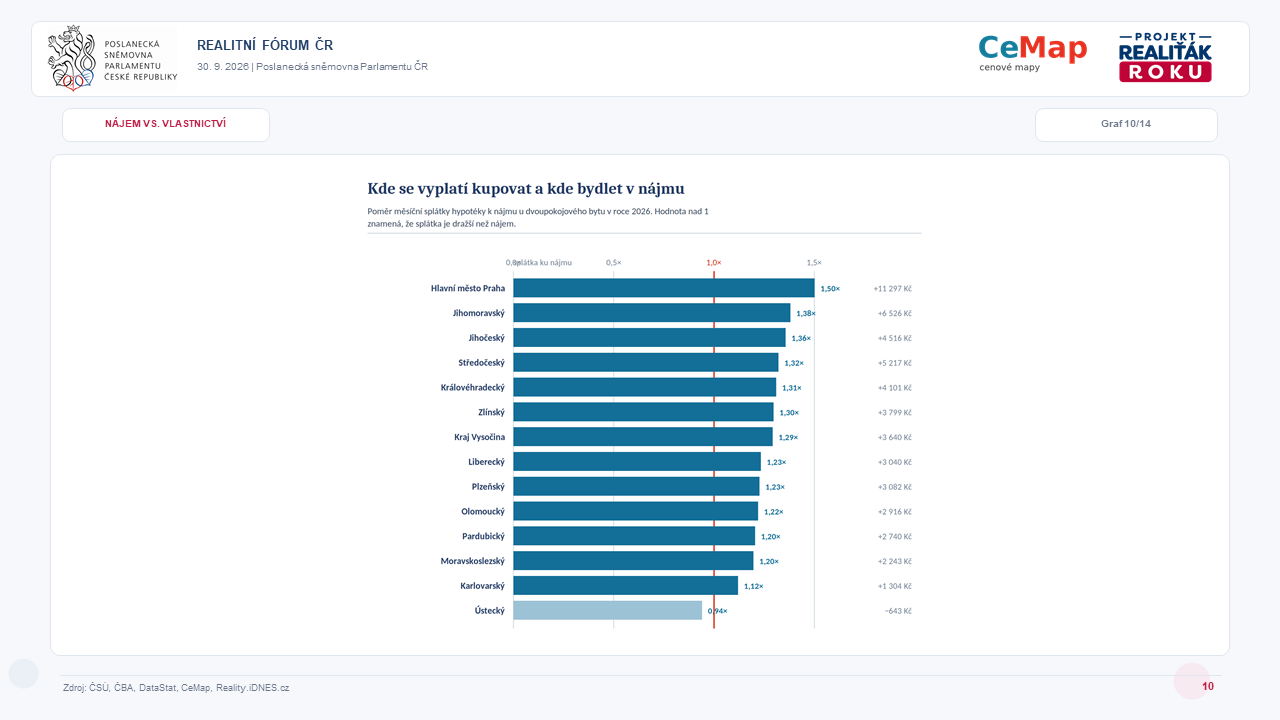Select the Liberecký bar
This screenshot has width=1280, height=720.
coord(637,461)
